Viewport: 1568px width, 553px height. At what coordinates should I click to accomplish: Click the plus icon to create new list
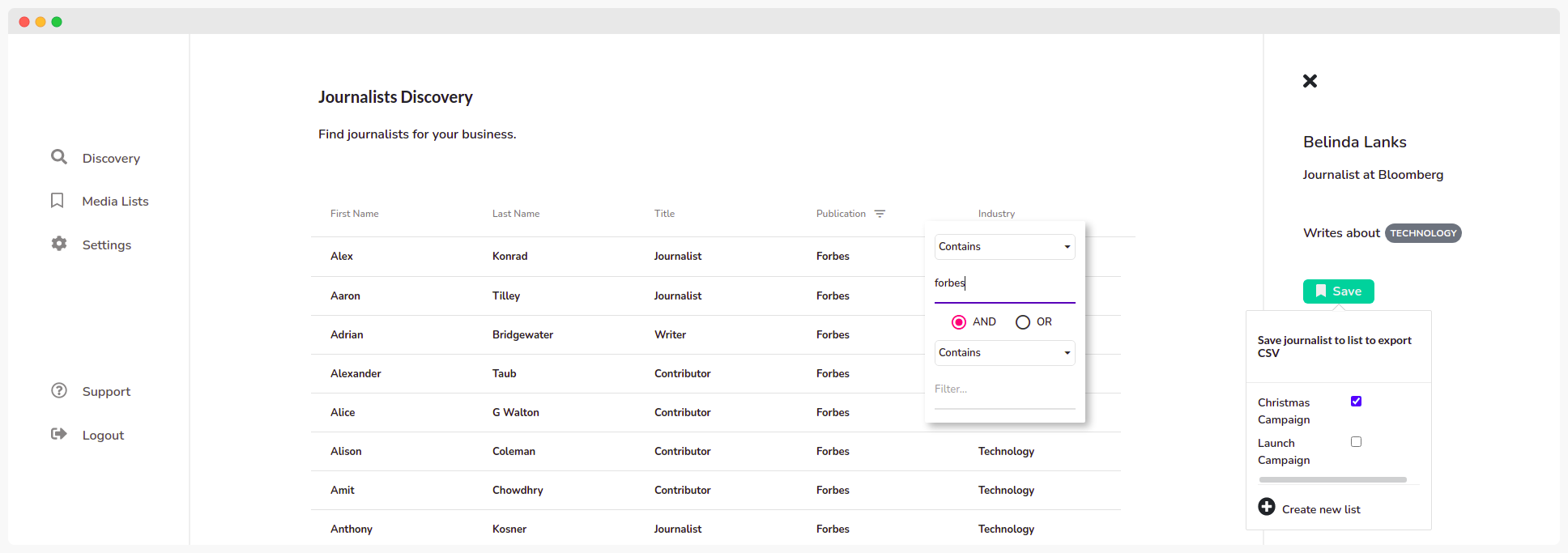[x=1266, y=507]
